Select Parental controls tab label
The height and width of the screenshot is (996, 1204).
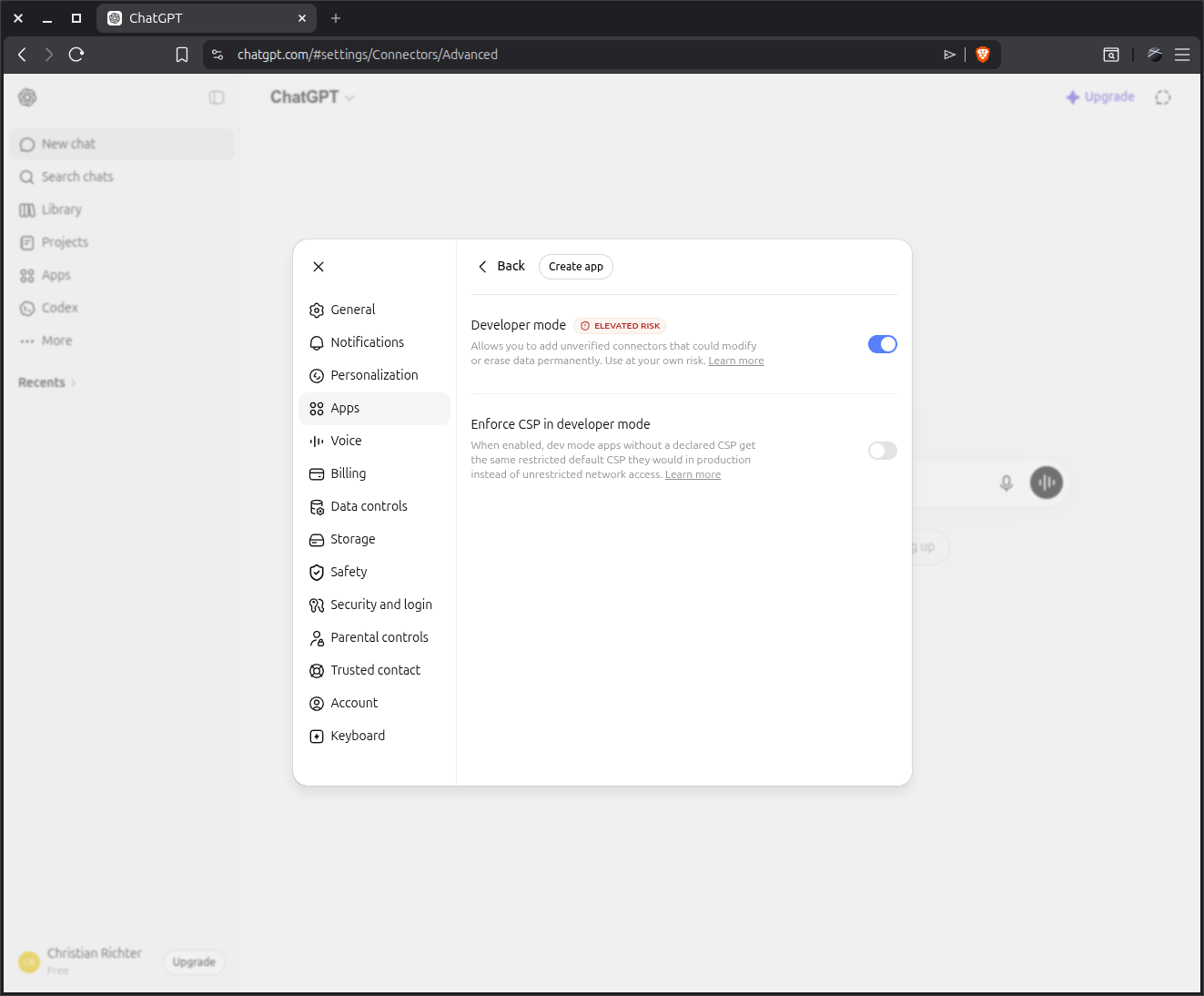[x=379, y=637]
